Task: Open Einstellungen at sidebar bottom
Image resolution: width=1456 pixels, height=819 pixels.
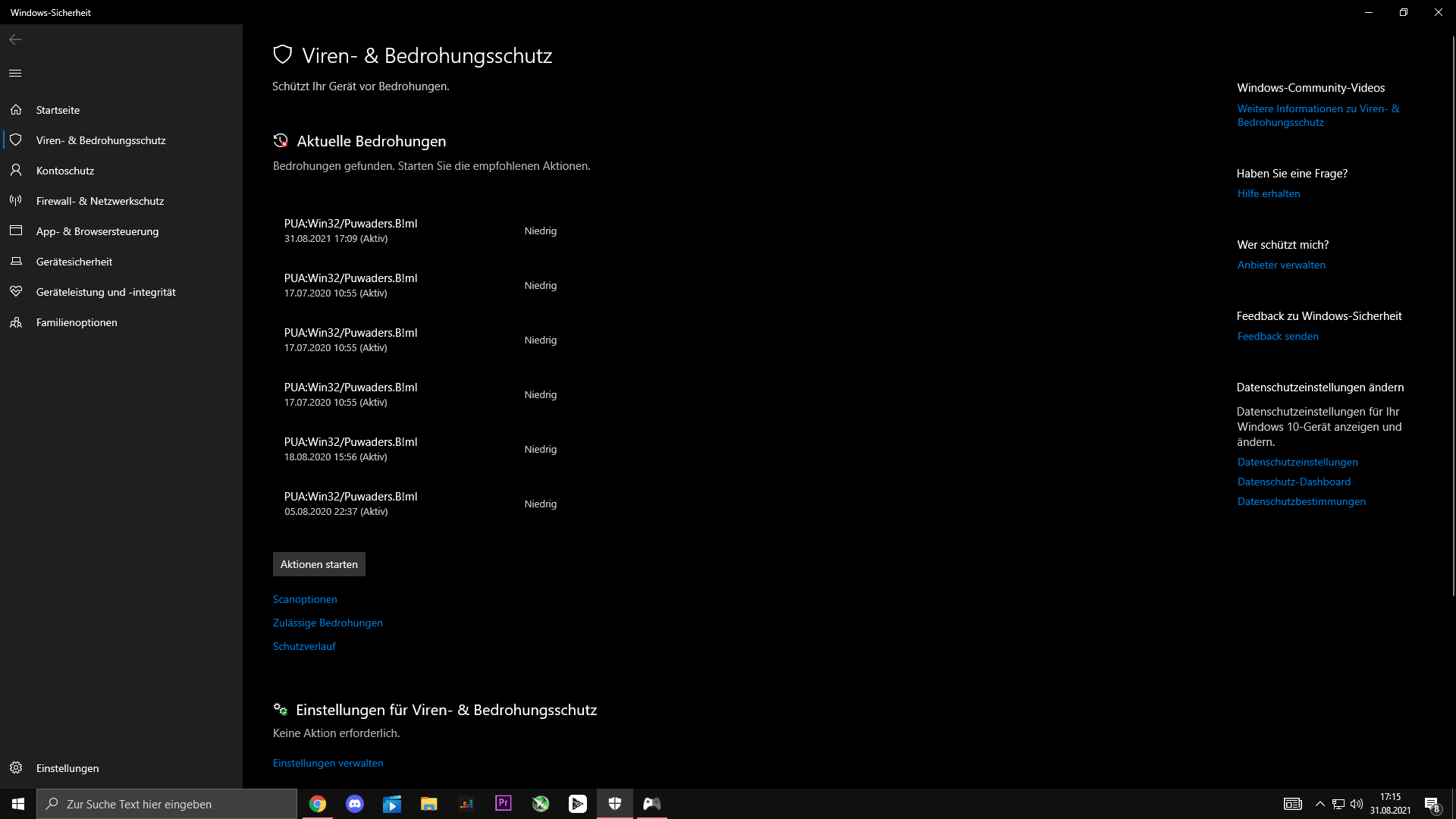Action: click(x=121, y=768)
